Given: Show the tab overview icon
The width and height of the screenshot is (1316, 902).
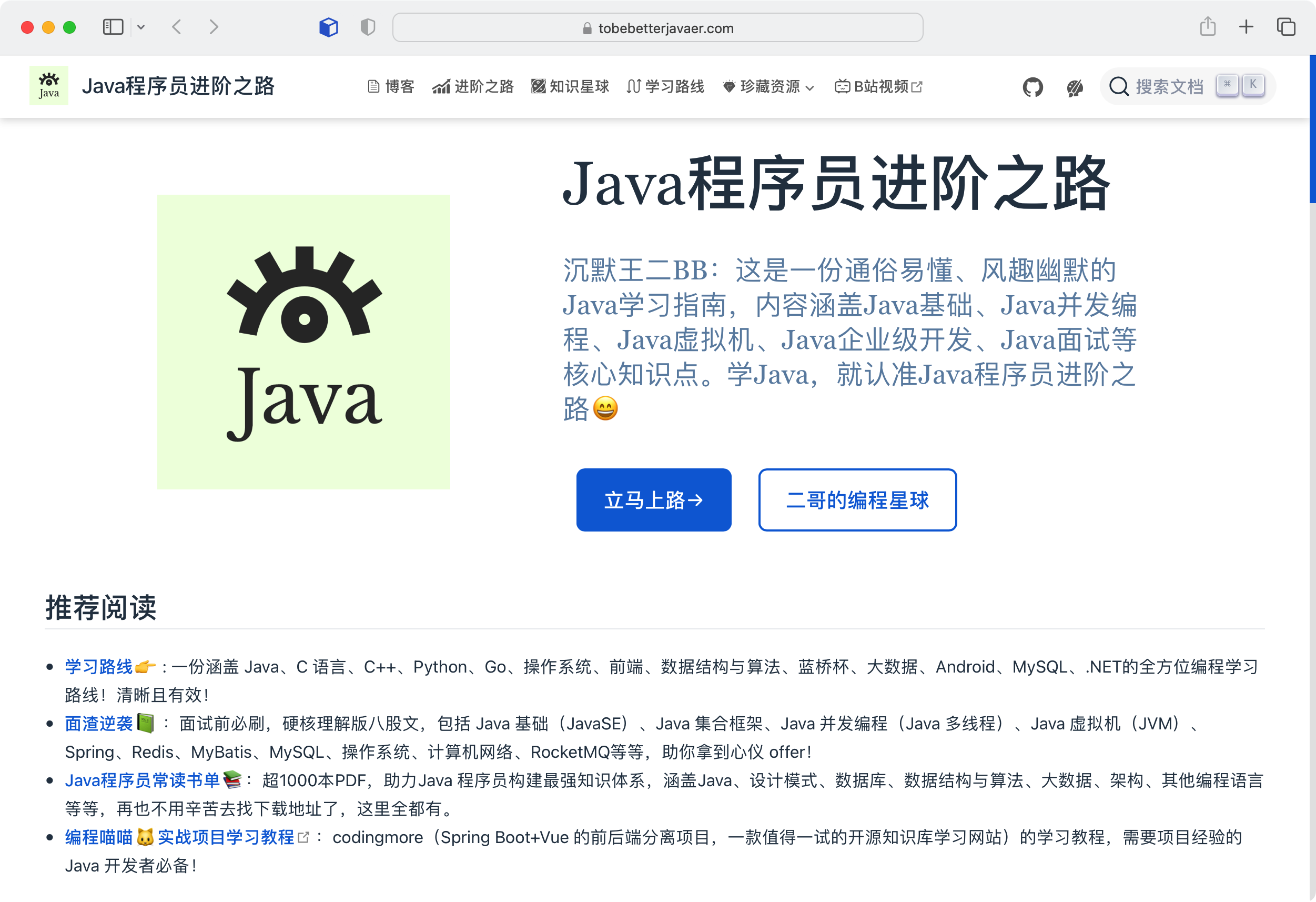Looking at the screenshot, I should (1286, 27).
